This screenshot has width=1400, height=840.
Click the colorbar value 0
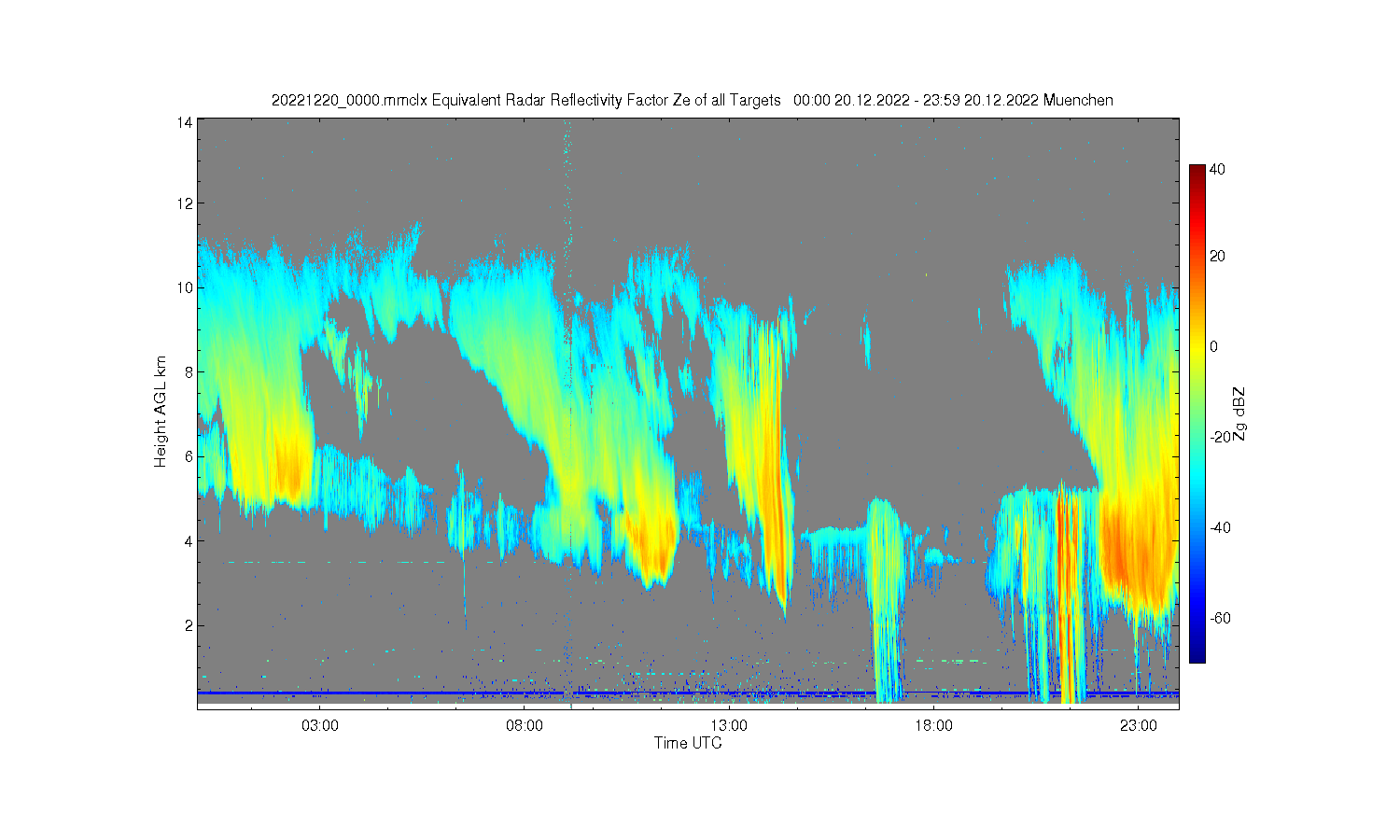click(x=1213, y=347)
